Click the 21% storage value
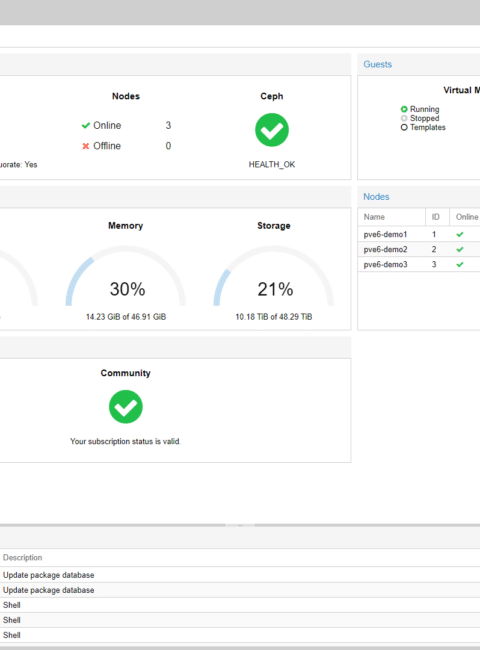 click(x=275, y=289)
